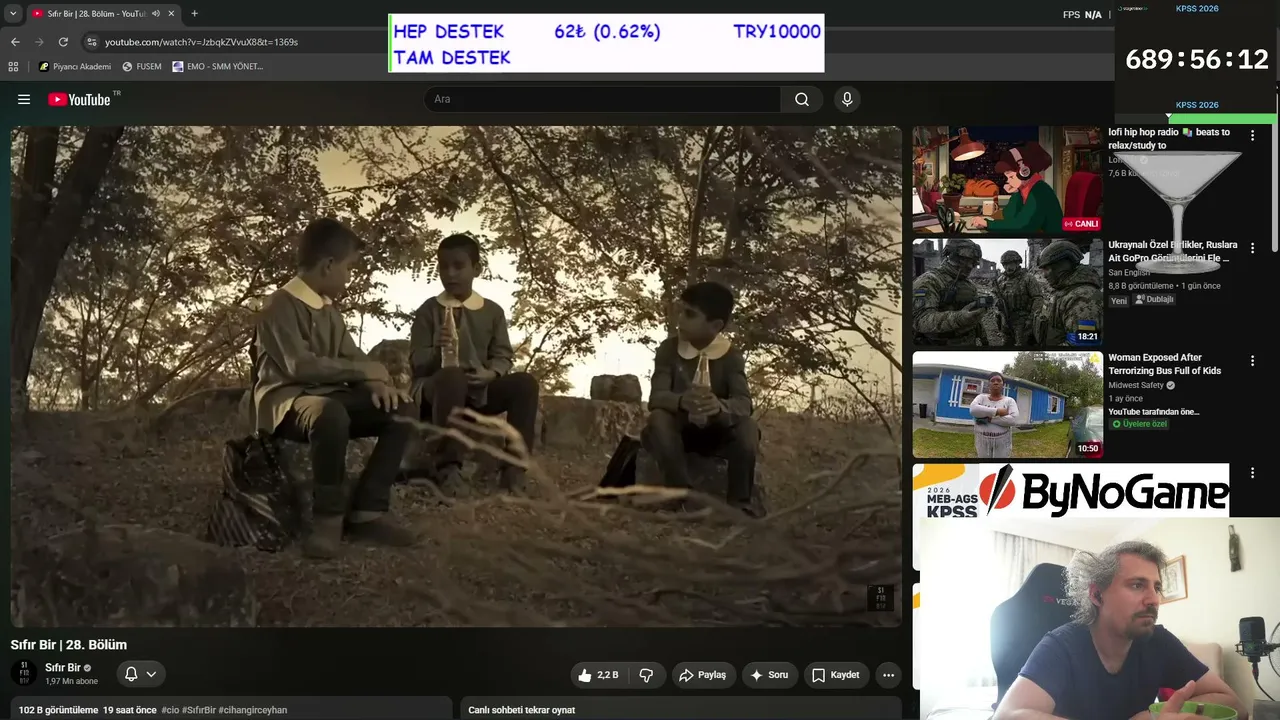Click the search magnifier button
Image resolution: width=1280 pixels, height=720 pixels.
(802, 99)
